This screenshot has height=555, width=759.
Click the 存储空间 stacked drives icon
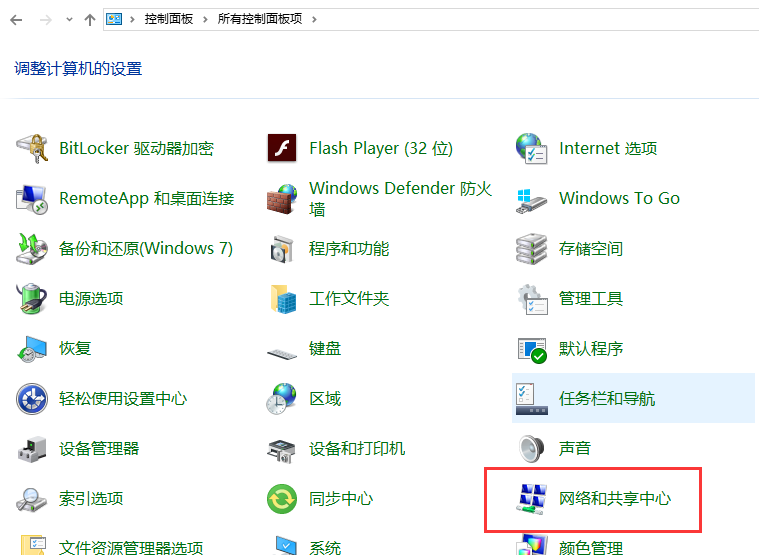[x=531, y=248]
